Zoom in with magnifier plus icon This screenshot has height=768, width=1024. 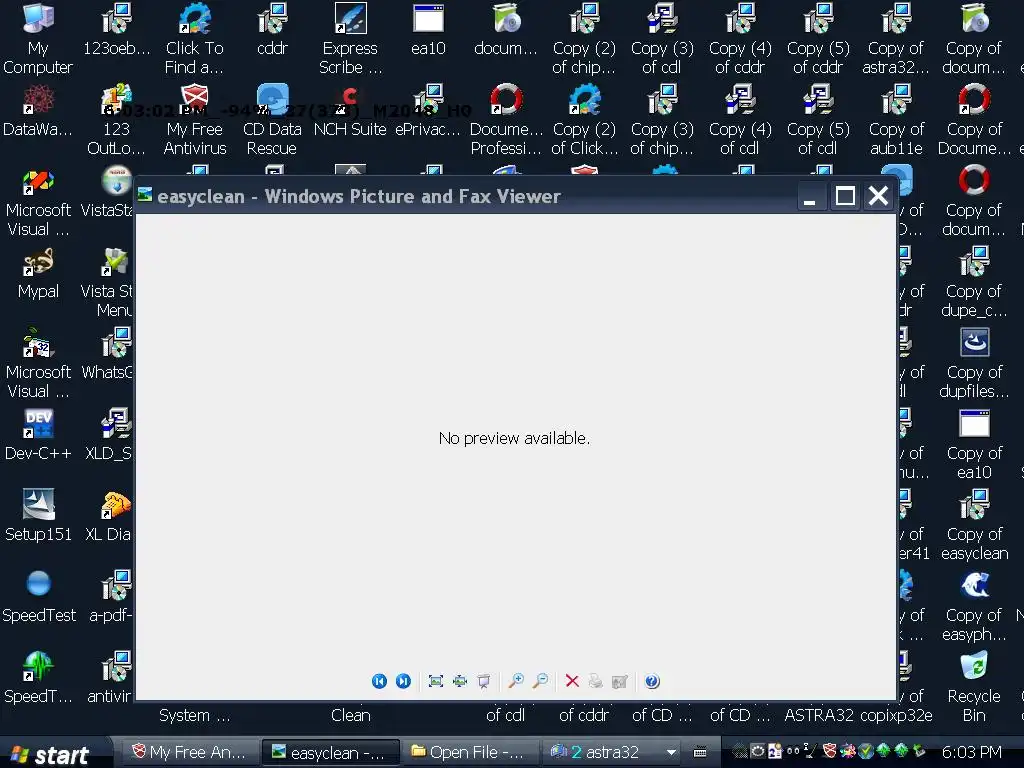tap(516, 681)
